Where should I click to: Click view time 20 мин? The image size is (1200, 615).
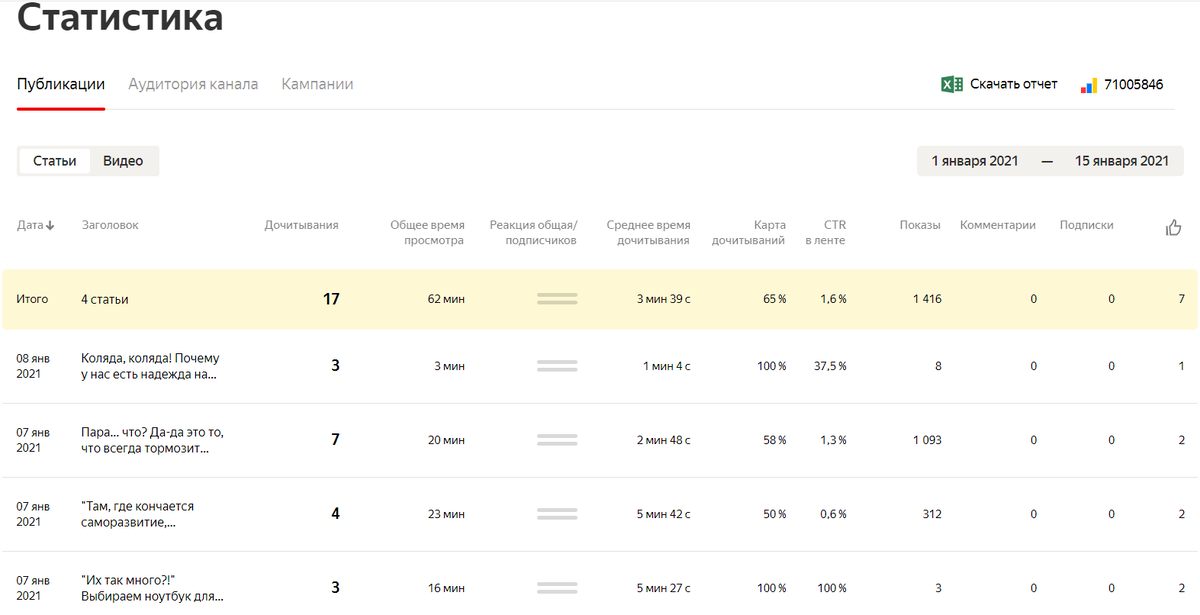(445, 440)
